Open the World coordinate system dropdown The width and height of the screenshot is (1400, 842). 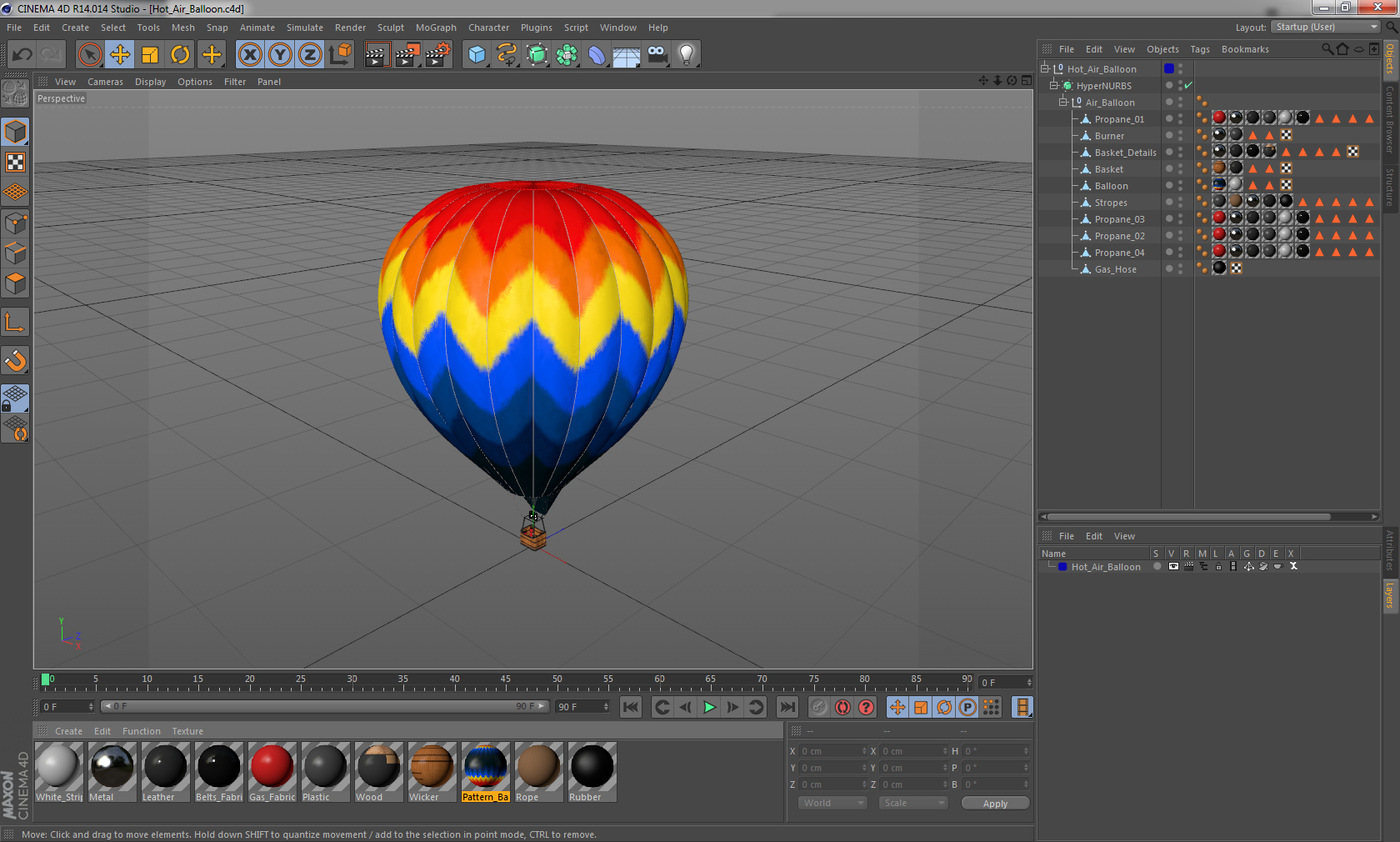[832, 803]
